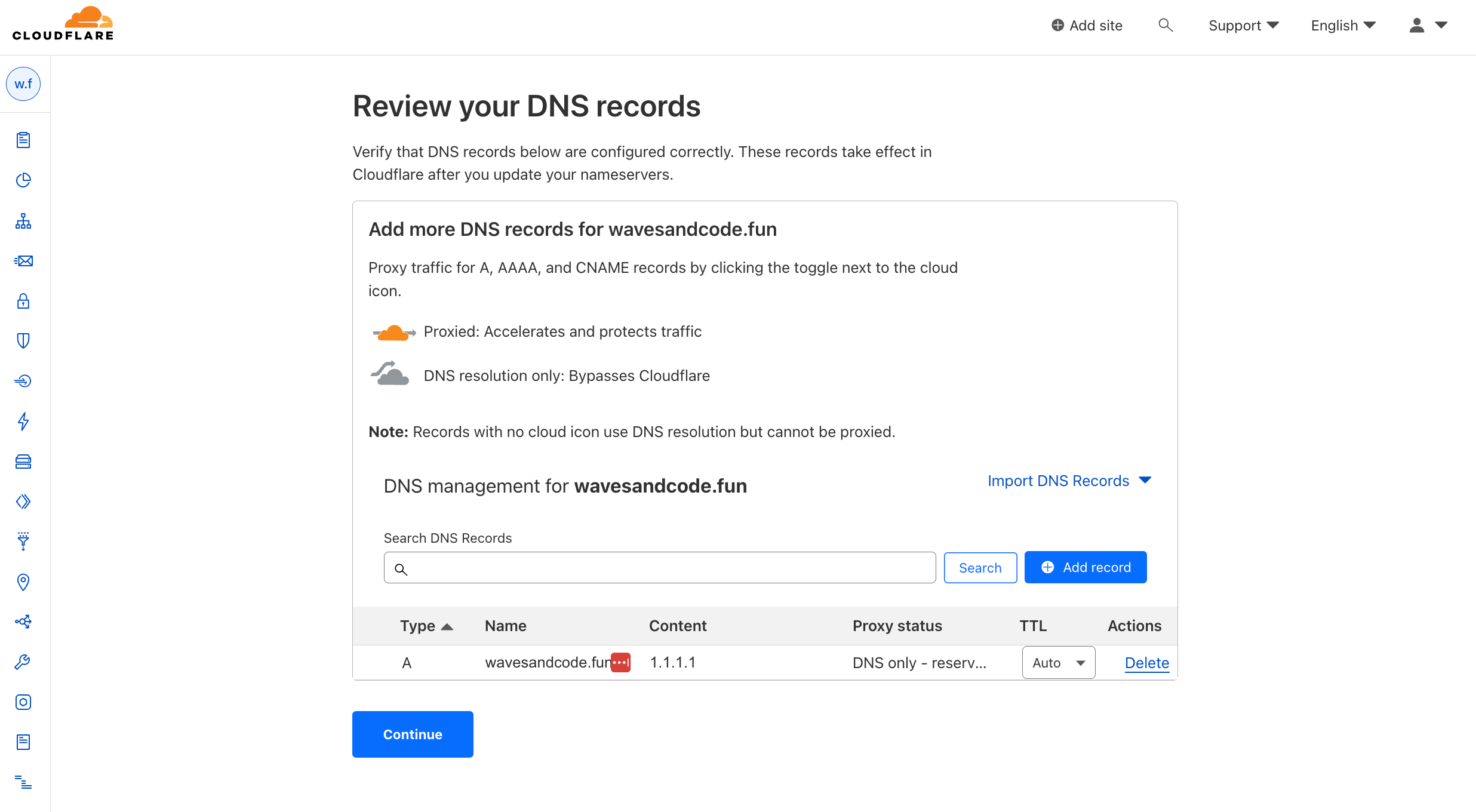This screenshot has height=812, width=1476.
Task: Open the Auto TTL dropdown
Action: pos(1059,663)
